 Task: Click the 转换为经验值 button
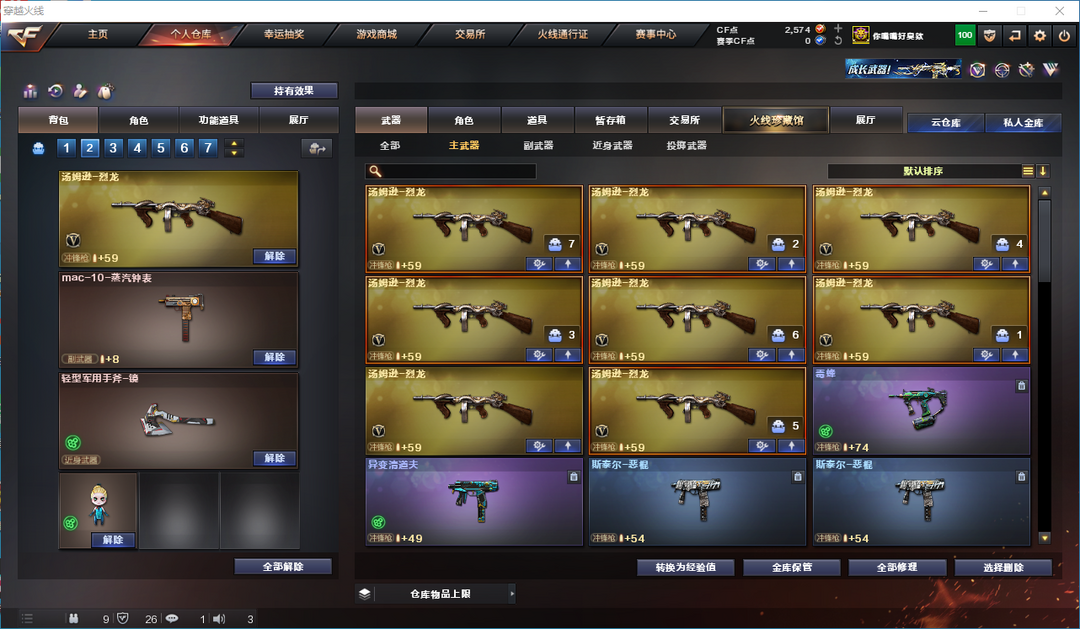point(685,567)
